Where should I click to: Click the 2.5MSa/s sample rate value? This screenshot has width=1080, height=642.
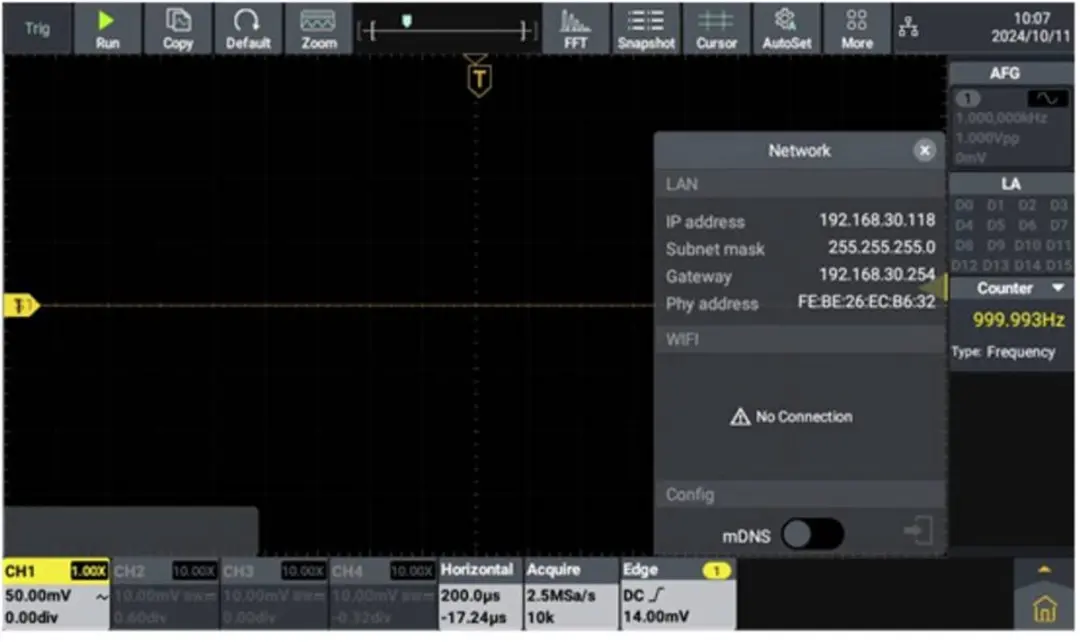(x=561, y=595)
